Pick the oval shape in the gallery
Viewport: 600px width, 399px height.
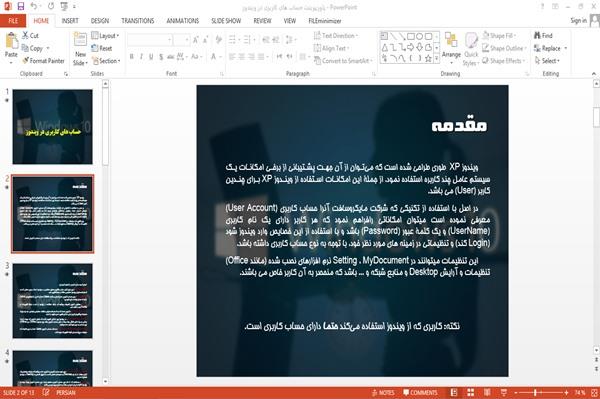tap(419, 37)
